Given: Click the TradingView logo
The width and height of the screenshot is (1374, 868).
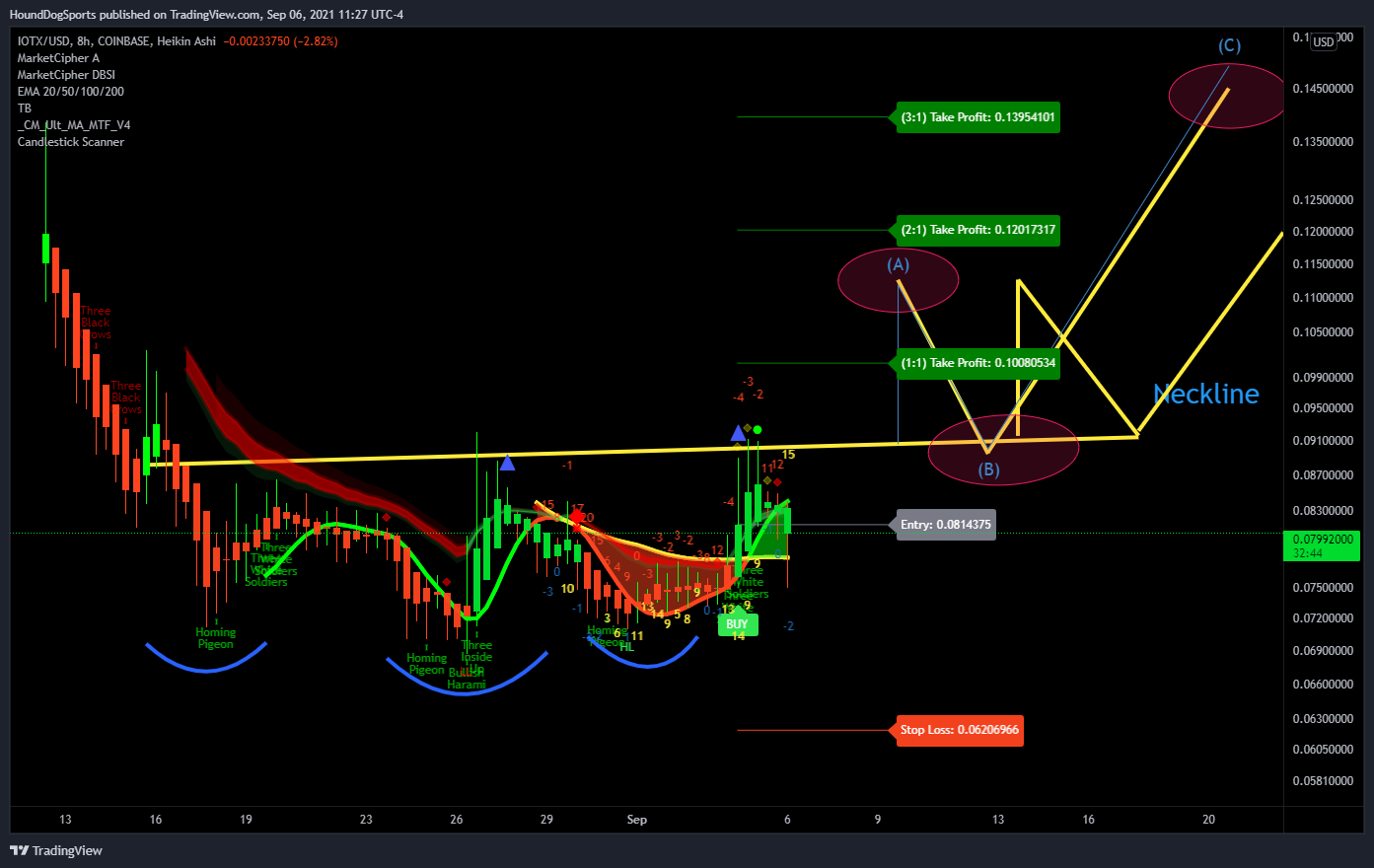Looking at the screenshot, I should 56,850.
